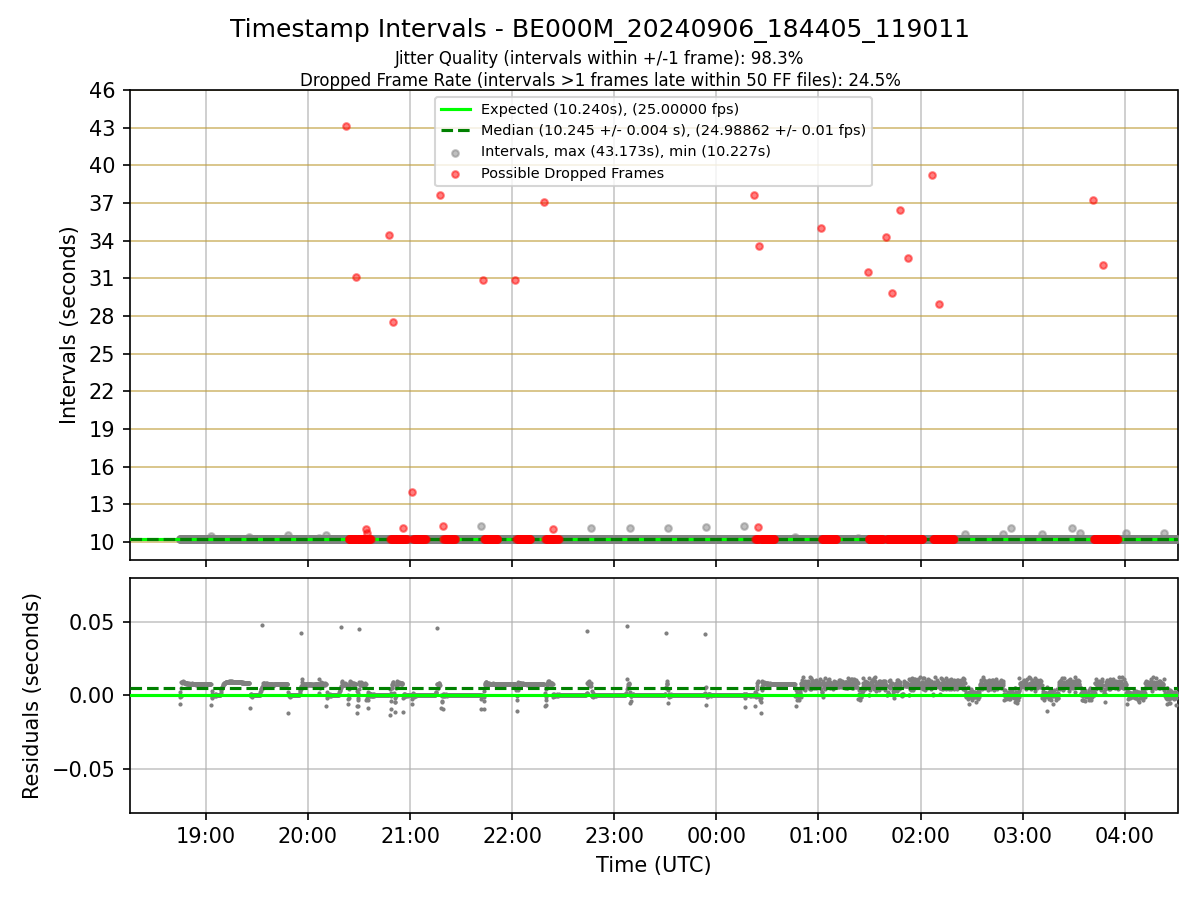Click the red point near 39 seconds after 02:00
This screenshot has width=1200, height=900.
[932, 175]
